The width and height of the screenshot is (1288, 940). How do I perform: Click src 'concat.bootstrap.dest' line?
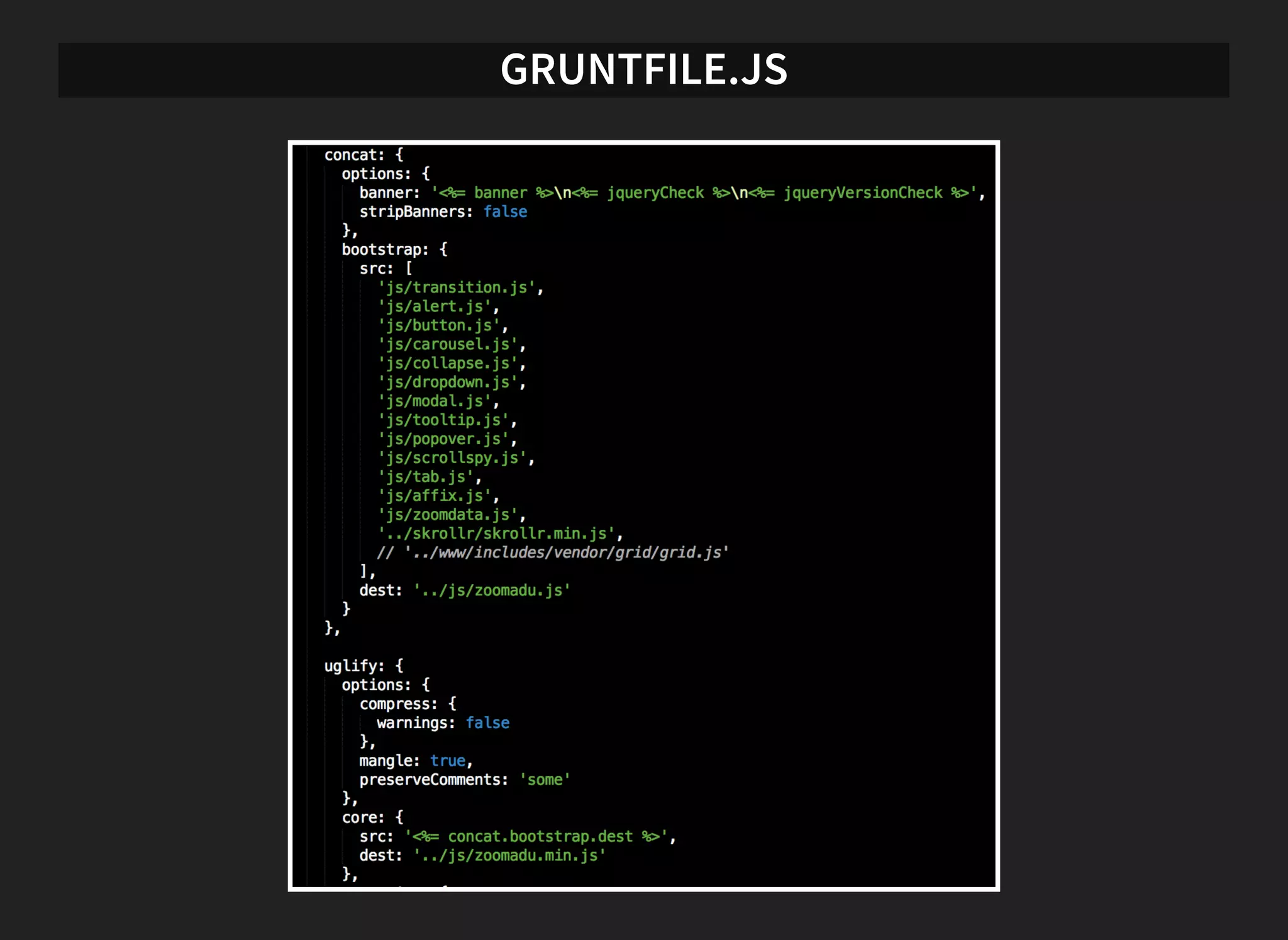coord(518,836)
